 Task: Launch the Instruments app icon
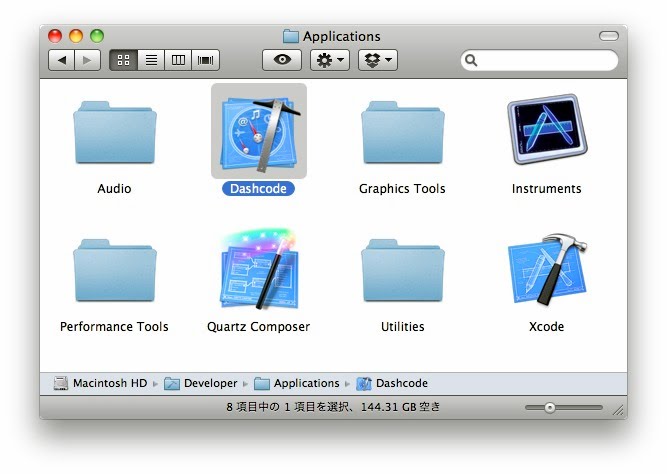click(546, 133)
